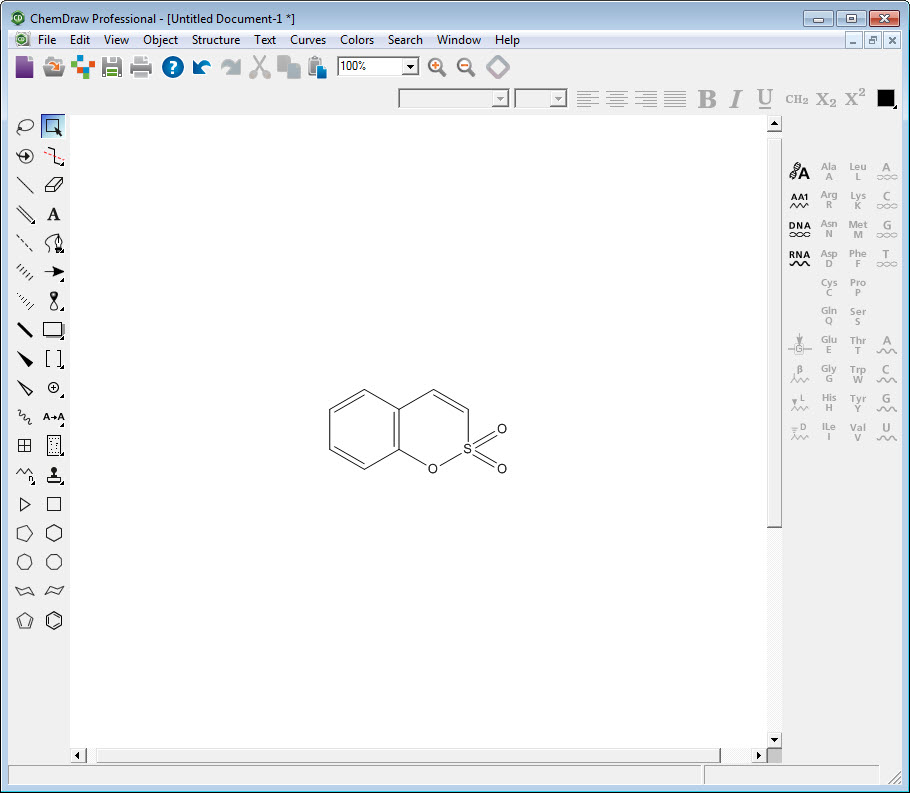The image size is (910, 793).
Task: Open the 100% zoom dropdown
Action: [x=409, y=67]
